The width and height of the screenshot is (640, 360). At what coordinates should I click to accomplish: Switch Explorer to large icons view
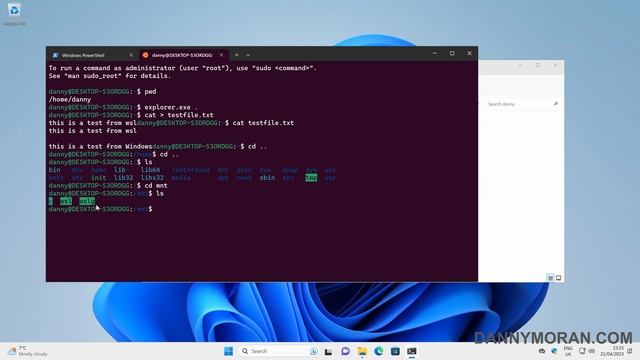click(559, 278)
